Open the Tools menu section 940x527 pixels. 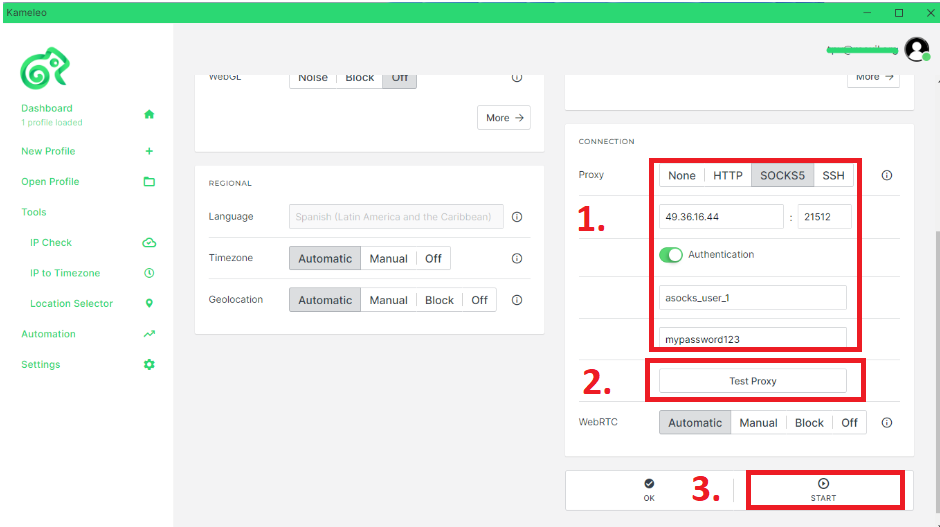click(x=34, y=212)
